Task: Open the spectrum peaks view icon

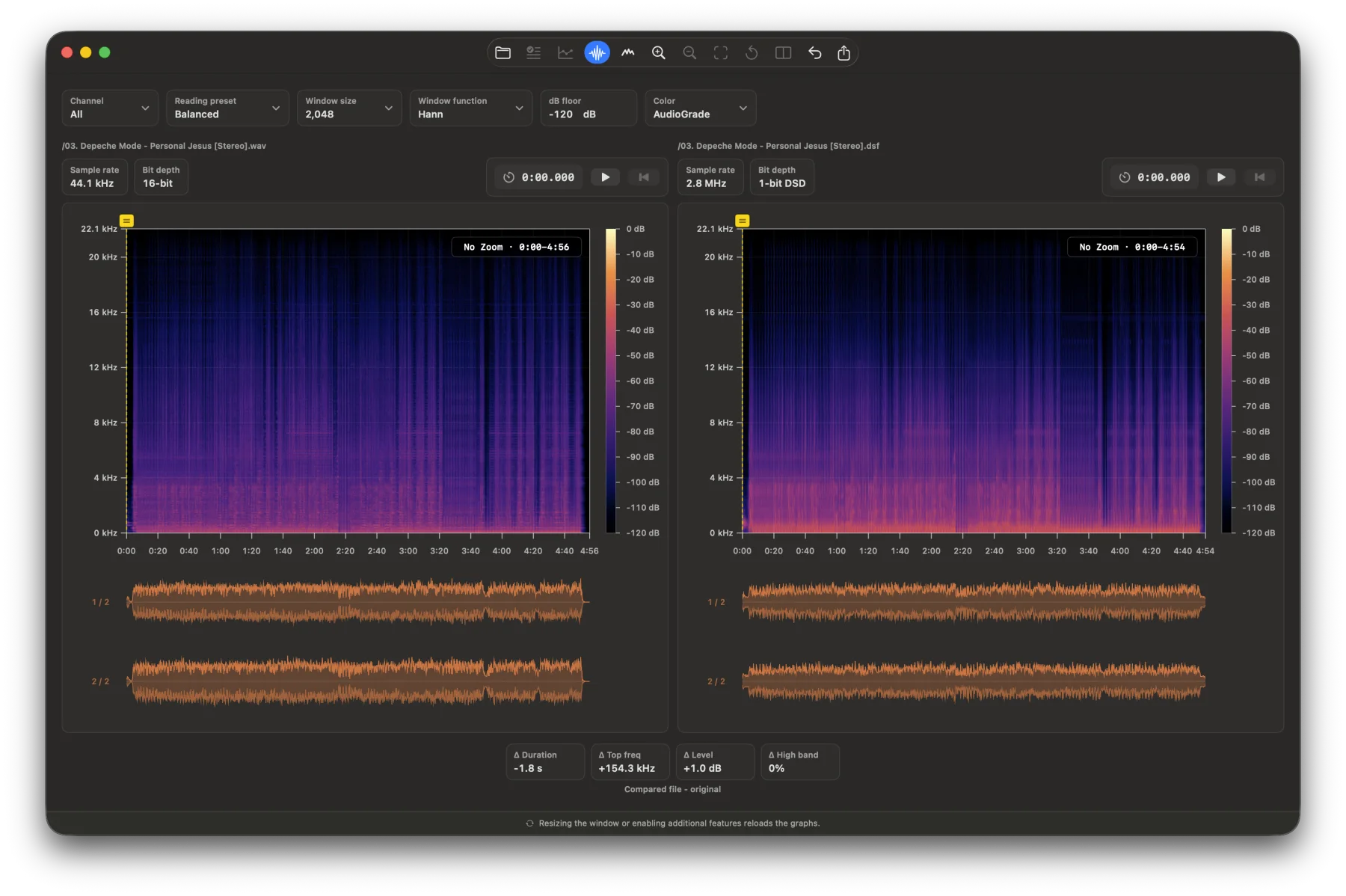Action: click(x=628, y=52)
